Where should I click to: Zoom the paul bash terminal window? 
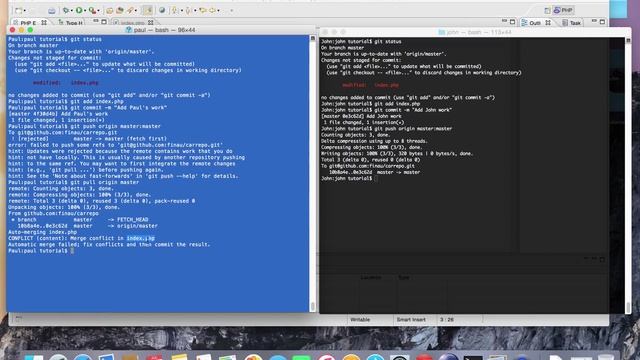pos(30,30)
